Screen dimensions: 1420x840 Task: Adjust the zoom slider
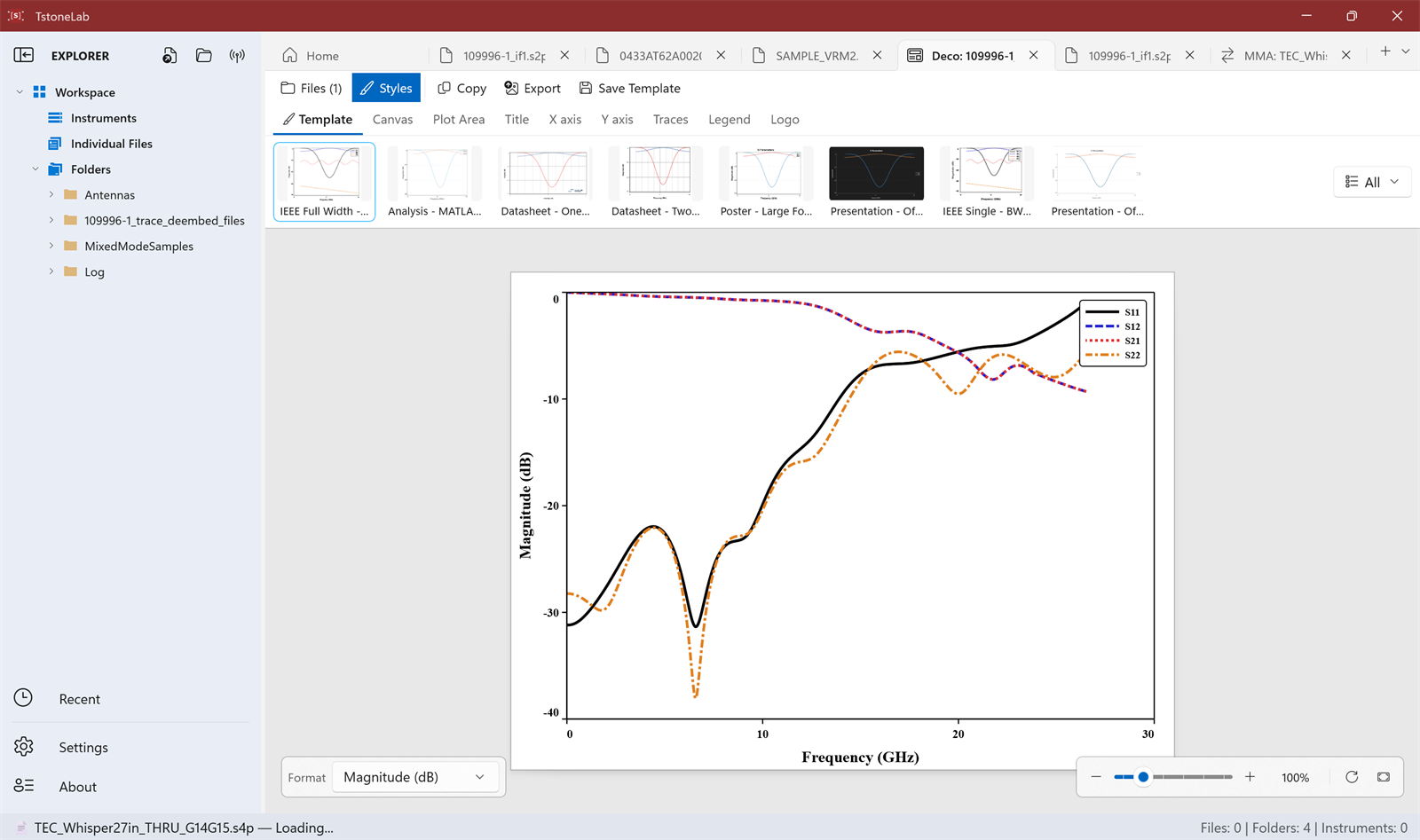[x=1173, y=777]
